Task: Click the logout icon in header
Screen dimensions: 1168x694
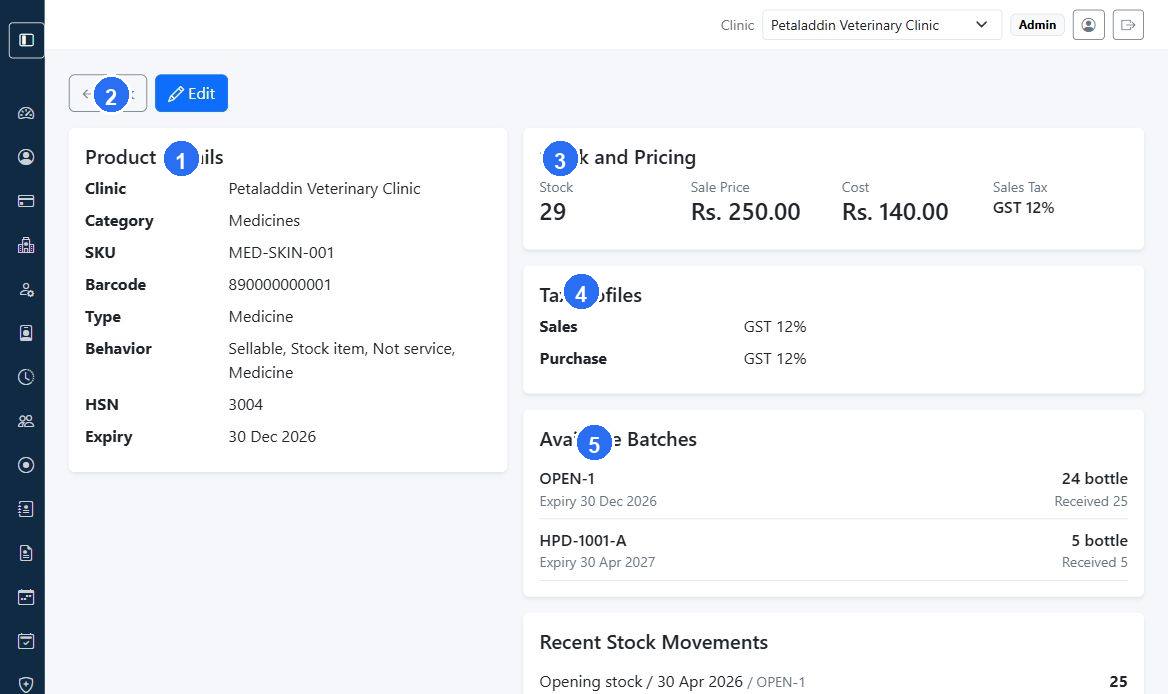Action: (1128, 25)
